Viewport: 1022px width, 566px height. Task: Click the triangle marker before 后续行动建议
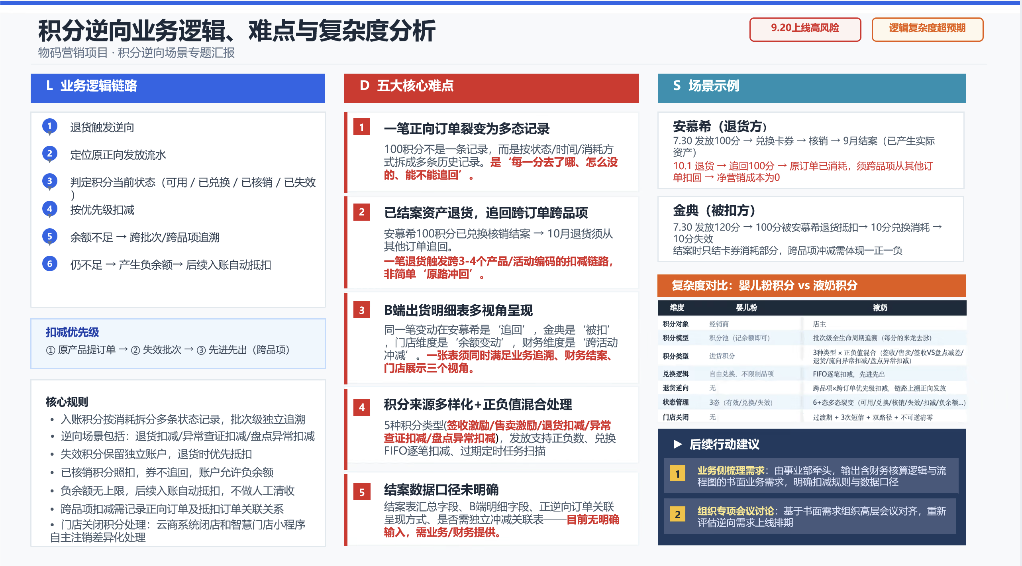[x=677, y=444]
